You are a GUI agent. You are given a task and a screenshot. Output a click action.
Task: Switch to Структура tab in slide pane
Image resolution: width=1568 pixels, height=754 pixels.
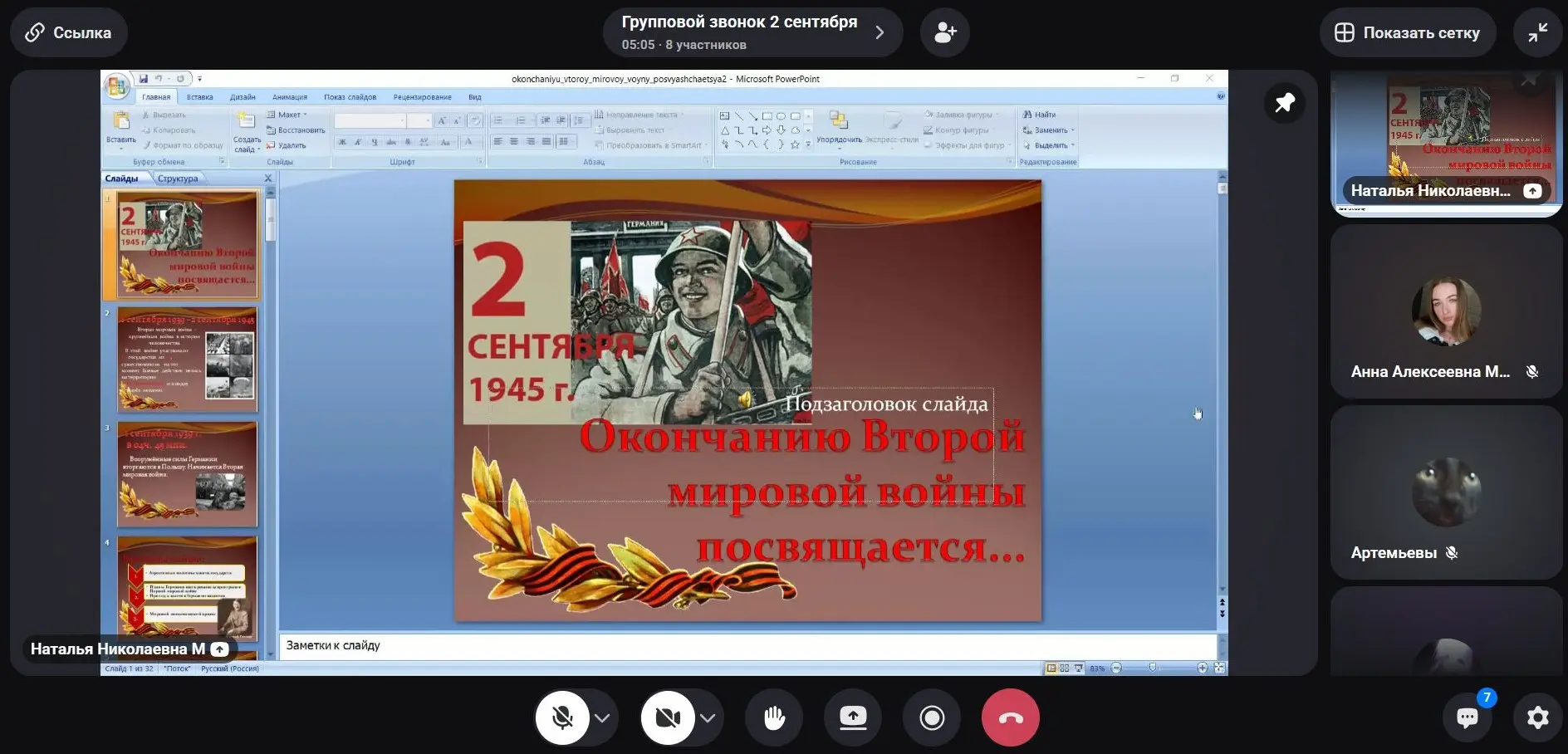pyautogui.click(x=178, y=179)
